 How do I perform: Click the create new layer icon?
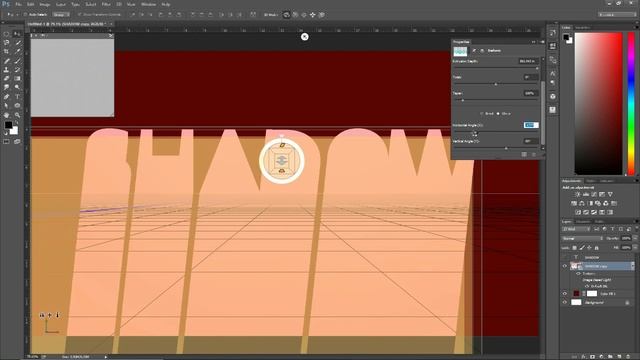[620, 357]
